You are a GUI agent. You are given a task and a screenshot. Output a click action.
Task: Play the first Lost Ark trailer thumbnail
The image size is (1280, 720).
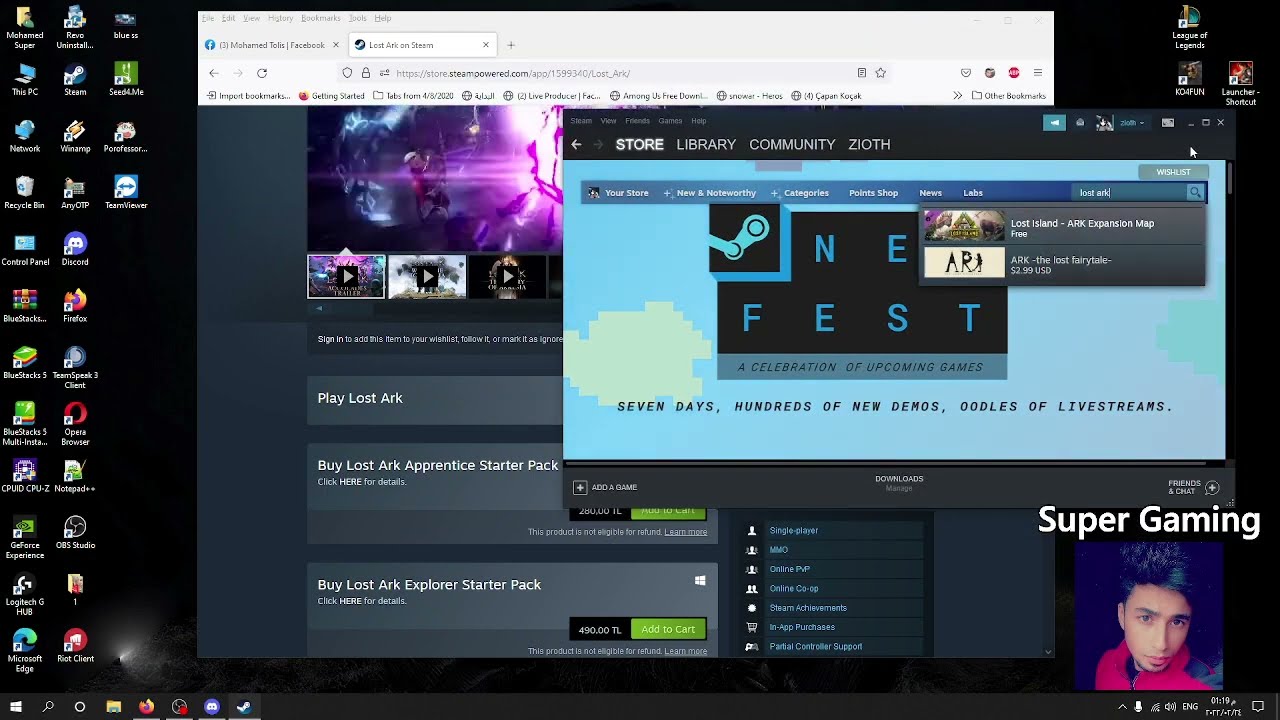coord(346,277)
